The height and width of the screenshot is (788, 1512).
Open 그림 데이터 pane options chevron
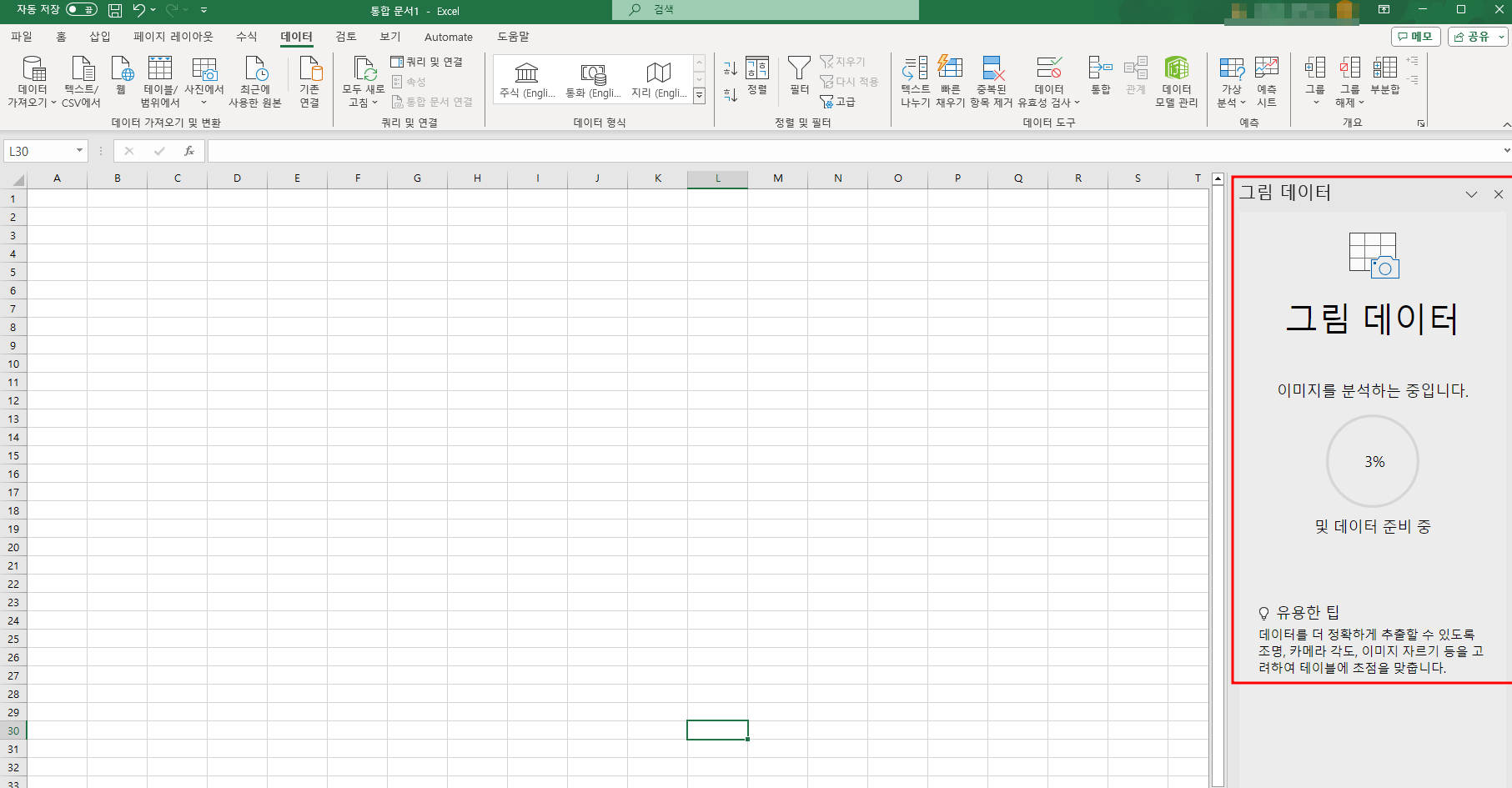coord(1471,194)
